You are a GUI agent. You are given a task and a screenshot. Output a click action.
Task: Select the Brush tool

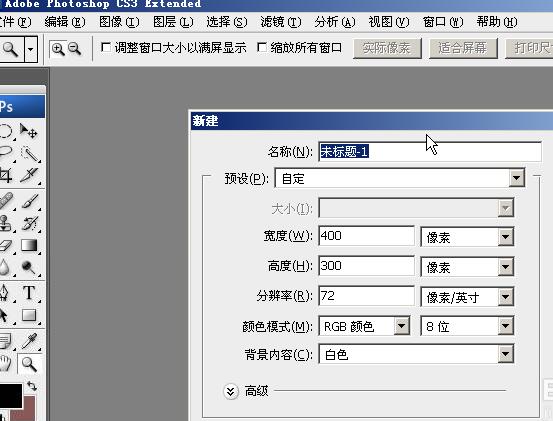point(29,201)
